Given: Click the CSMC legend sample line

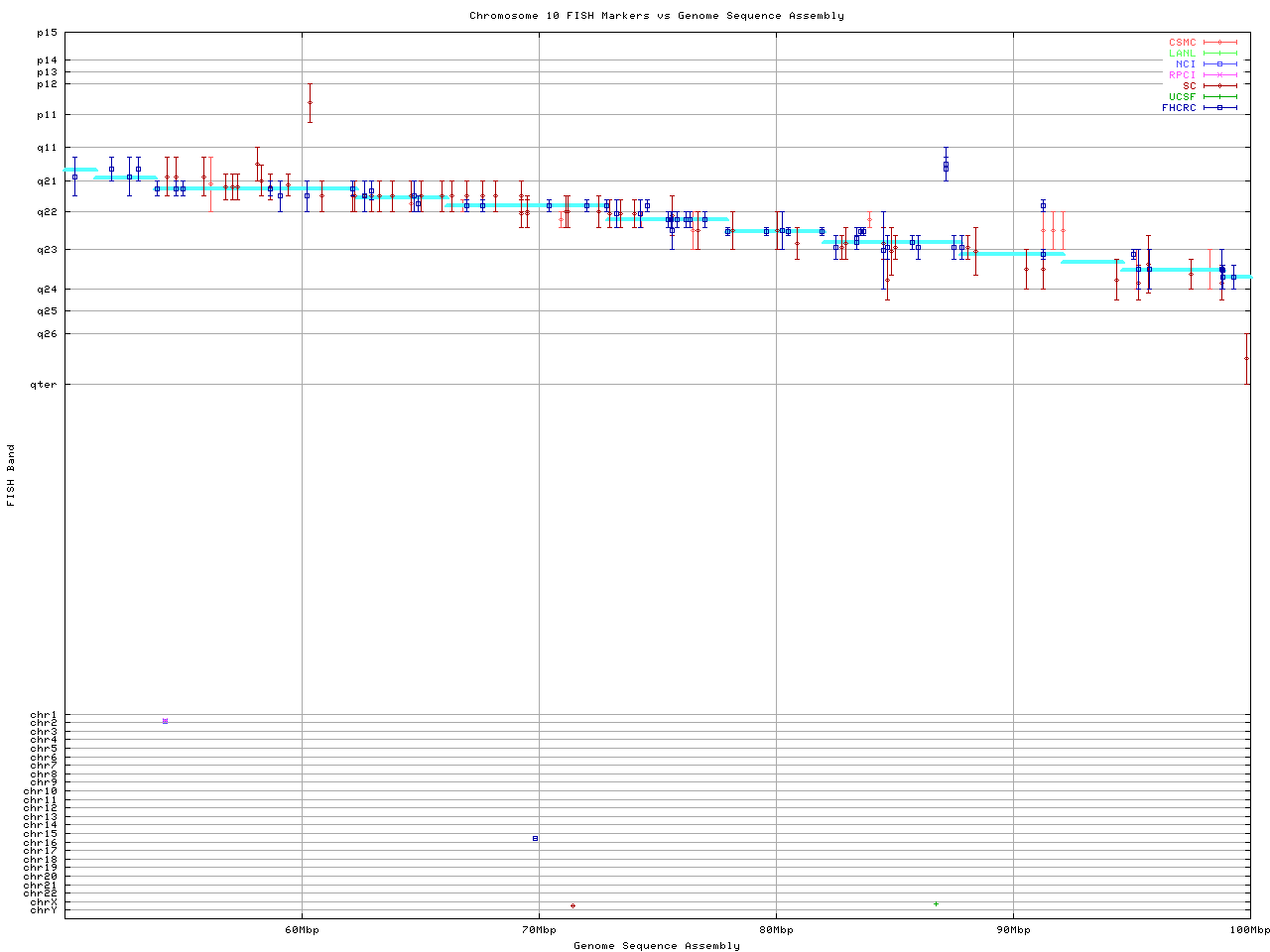Looking at the screenshot, I should (1219, 43).
